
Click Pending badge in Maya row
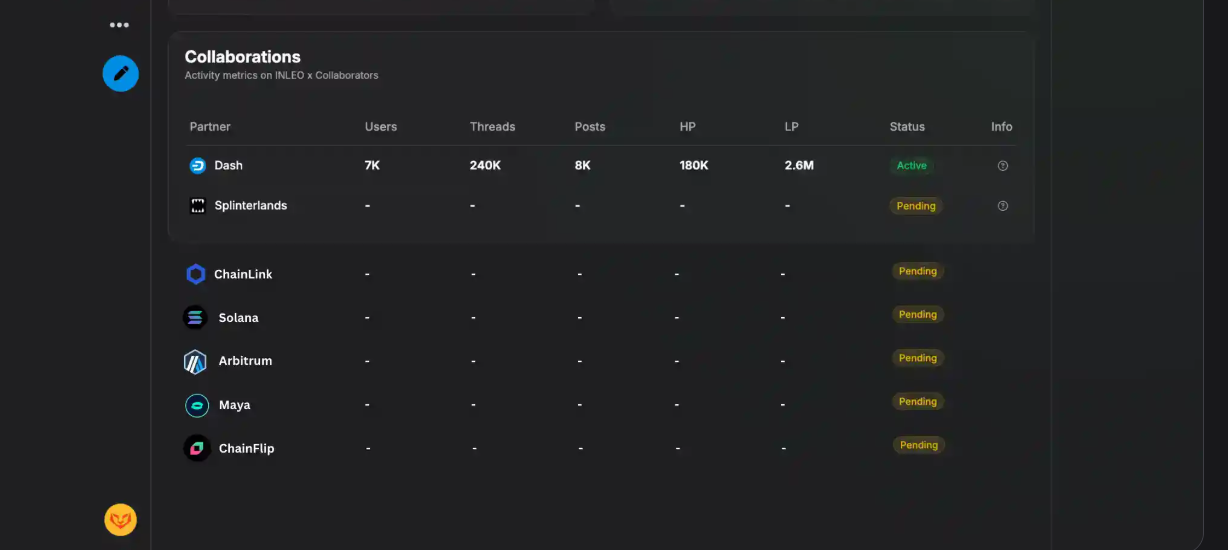pyautogui.click(x=918, y=401)
